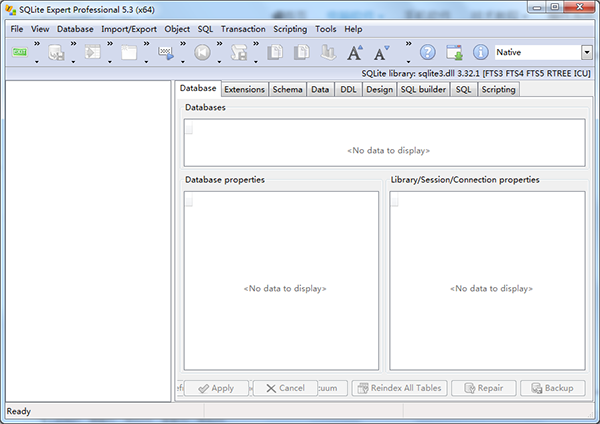Click the decrease font size icon
600x424 pixels.
point(381,52)
